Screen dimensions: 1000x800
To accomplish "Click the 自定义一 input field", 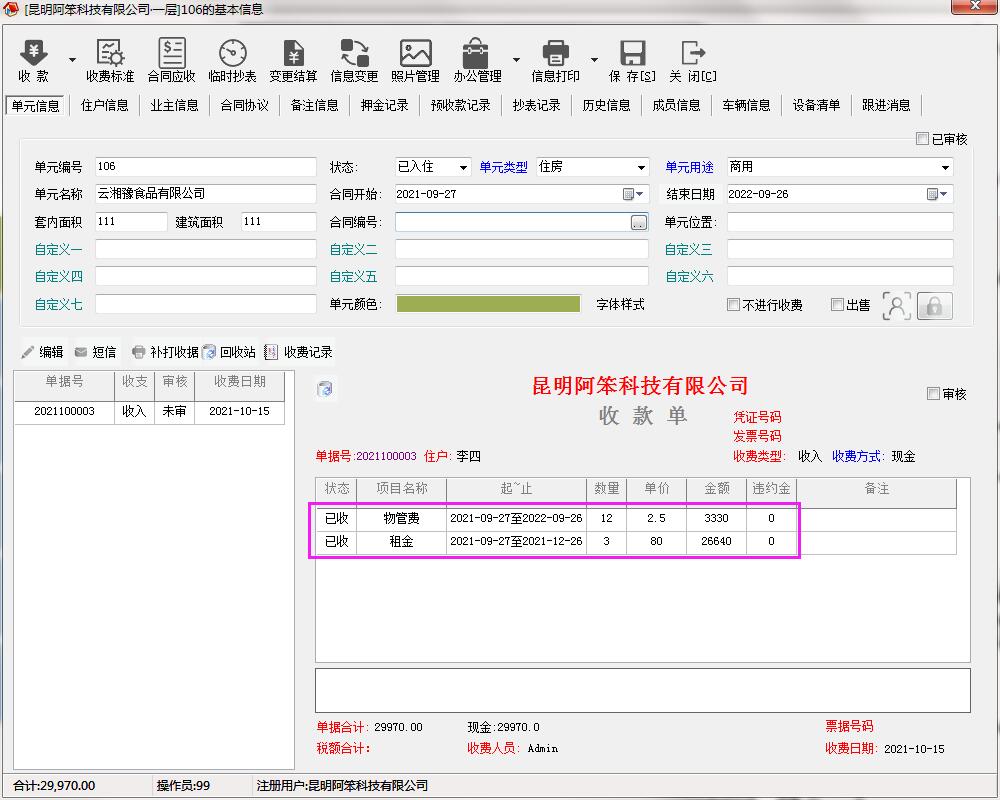I will click(205, 249).
